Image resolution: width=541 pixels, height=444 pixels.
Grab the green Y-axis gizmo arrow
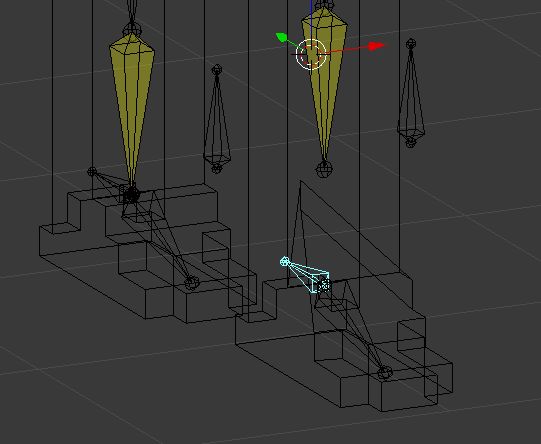[281, 37]
